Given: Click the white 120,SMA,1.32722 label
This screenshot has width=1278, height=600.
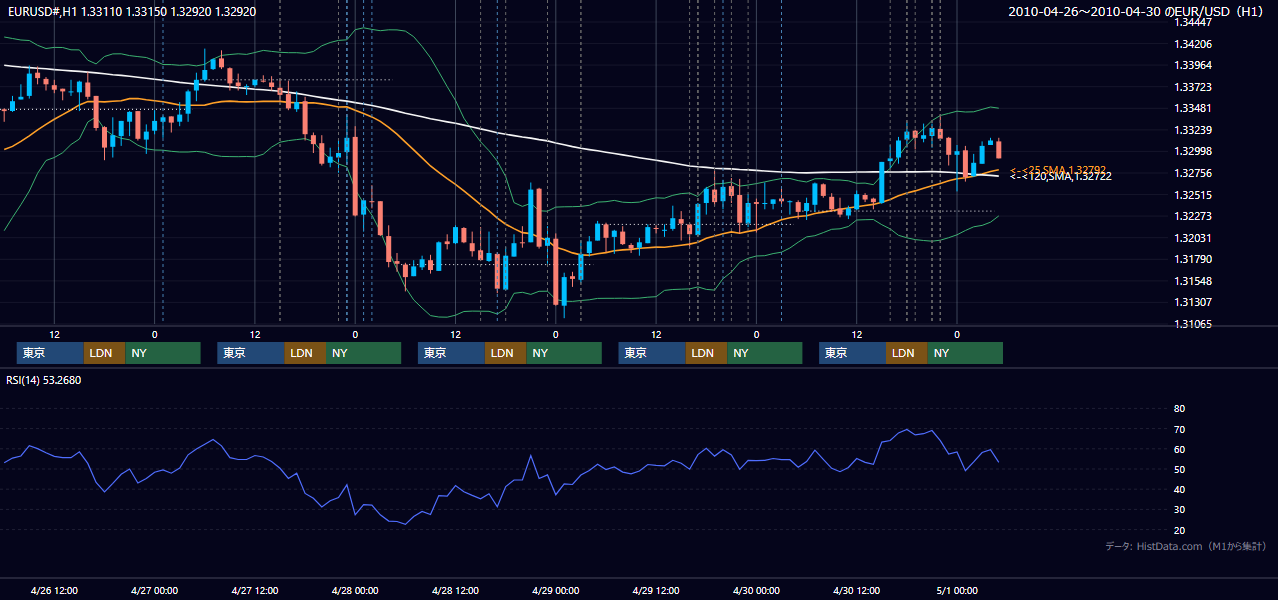Looking at the screenshot, I should 1061,176.
